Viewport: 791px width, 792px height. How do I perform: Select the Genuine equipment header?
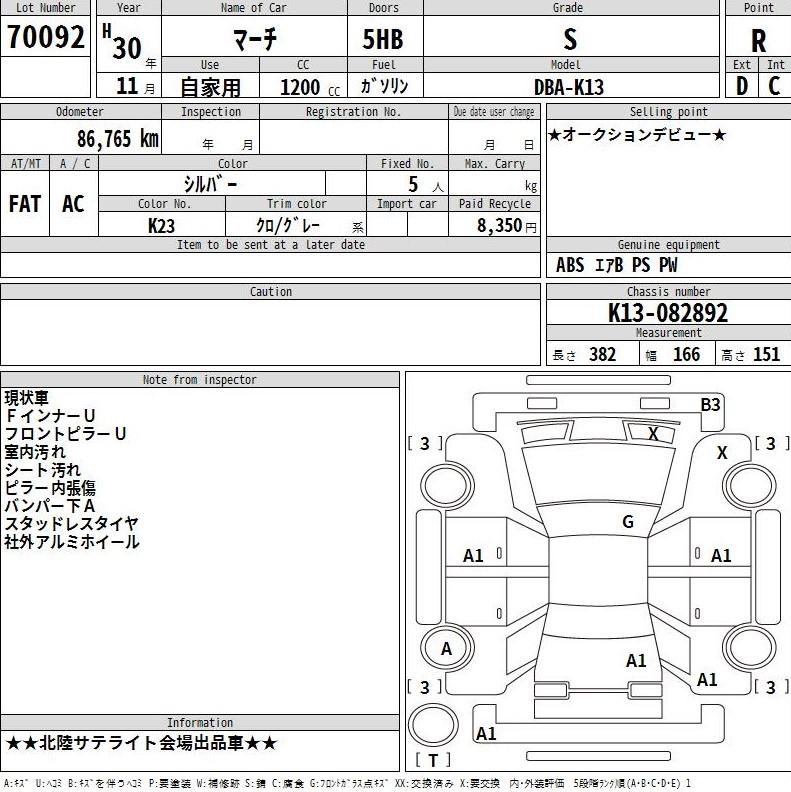[669, 244]
